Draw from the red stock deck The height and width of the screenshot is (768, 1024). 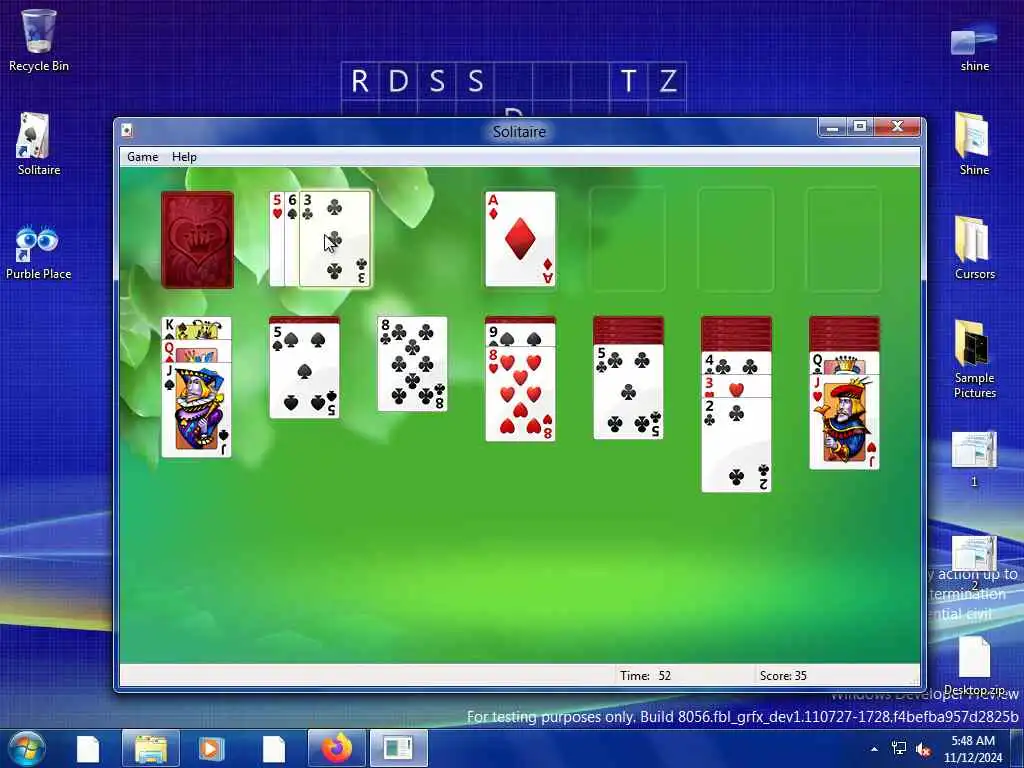[197, 240]
